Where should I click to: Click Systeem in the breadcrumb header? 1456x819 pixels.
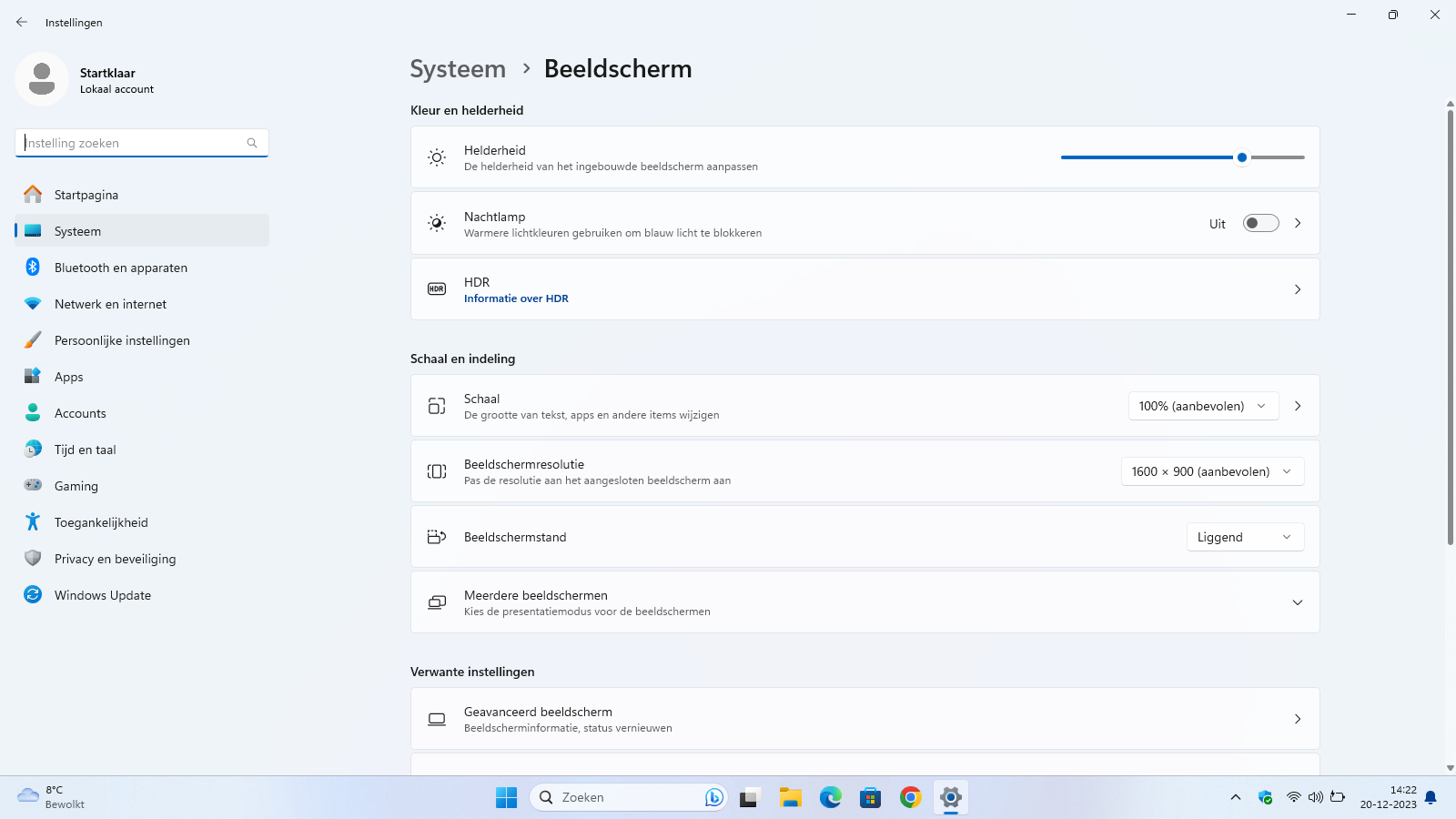(458, 69)
